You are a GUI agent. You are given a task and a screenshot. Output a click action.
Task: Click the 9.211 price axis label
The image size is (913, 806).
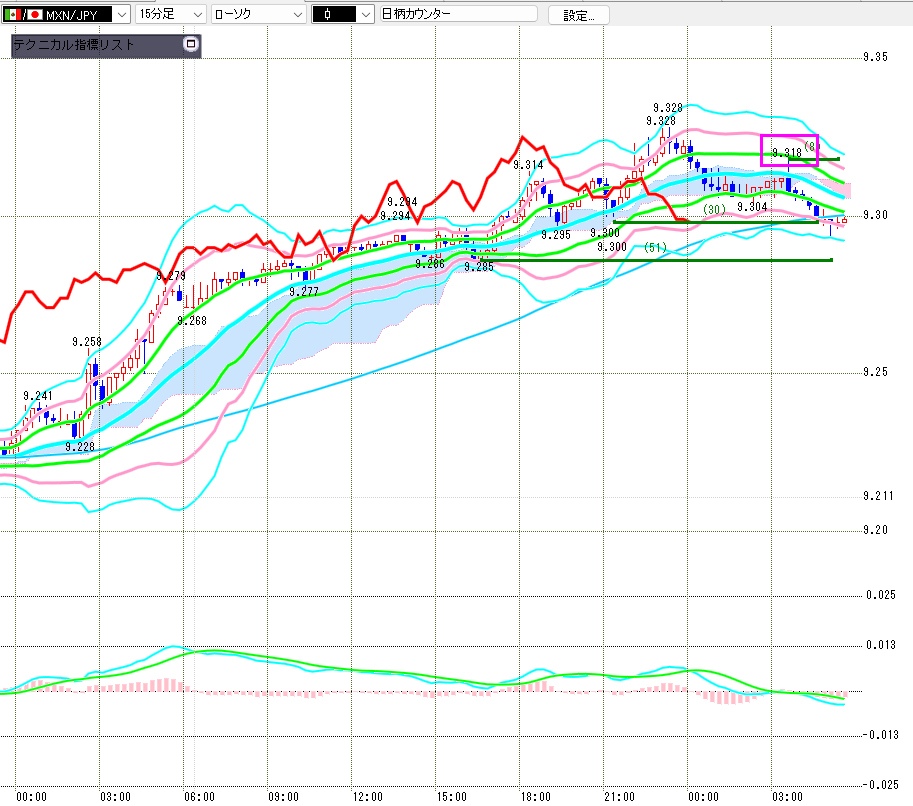tap(878, 496)
